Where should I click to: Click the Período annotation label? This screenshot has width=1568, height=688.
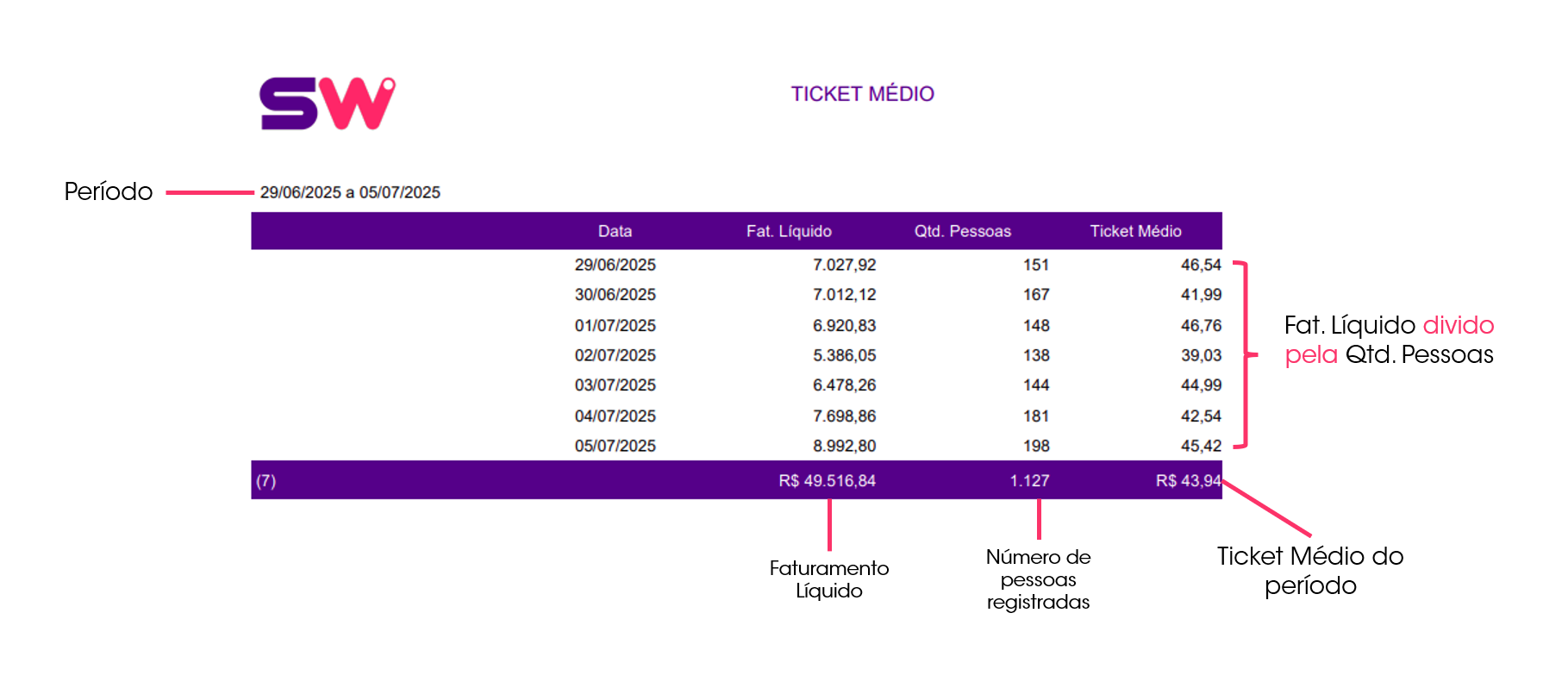pyautogui.click(x=109, y=191)
